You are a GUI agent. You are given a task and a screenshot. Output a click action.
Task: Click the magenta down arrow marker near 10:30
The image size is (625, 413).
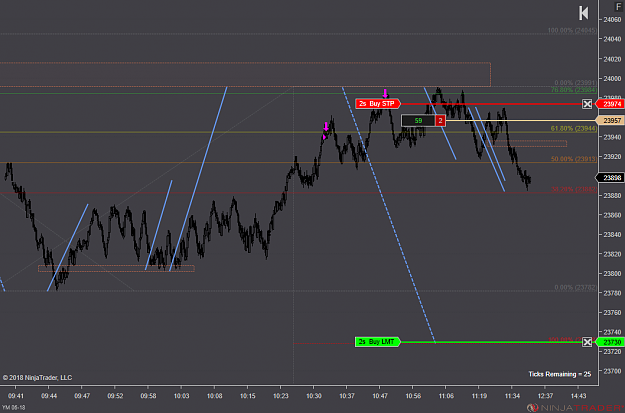coord(326,127)
